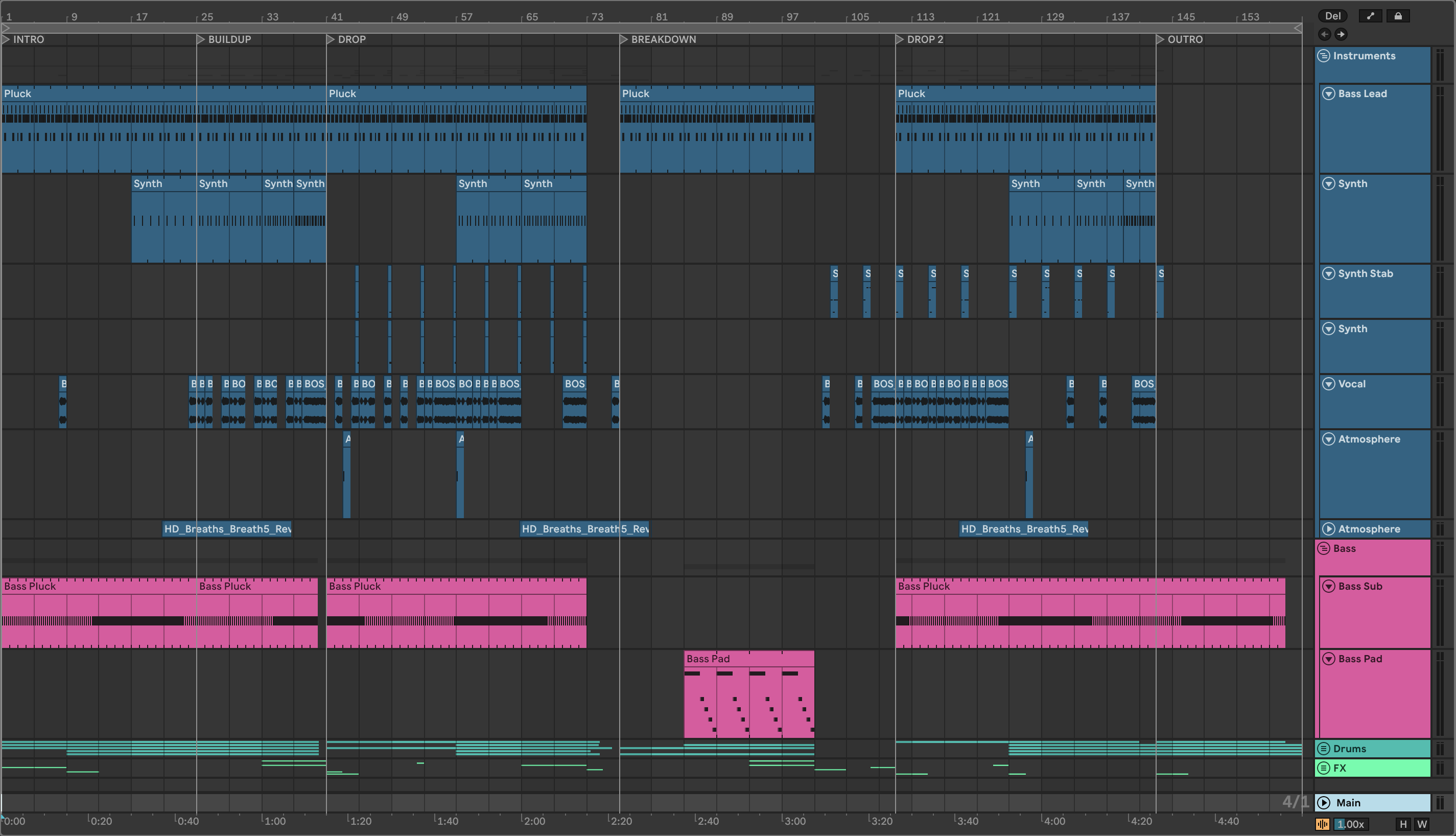Image resolution: width=1456 pixels, height=836 pixels.
Task: Click the Instruments group fold icon
Action: 1324,56
